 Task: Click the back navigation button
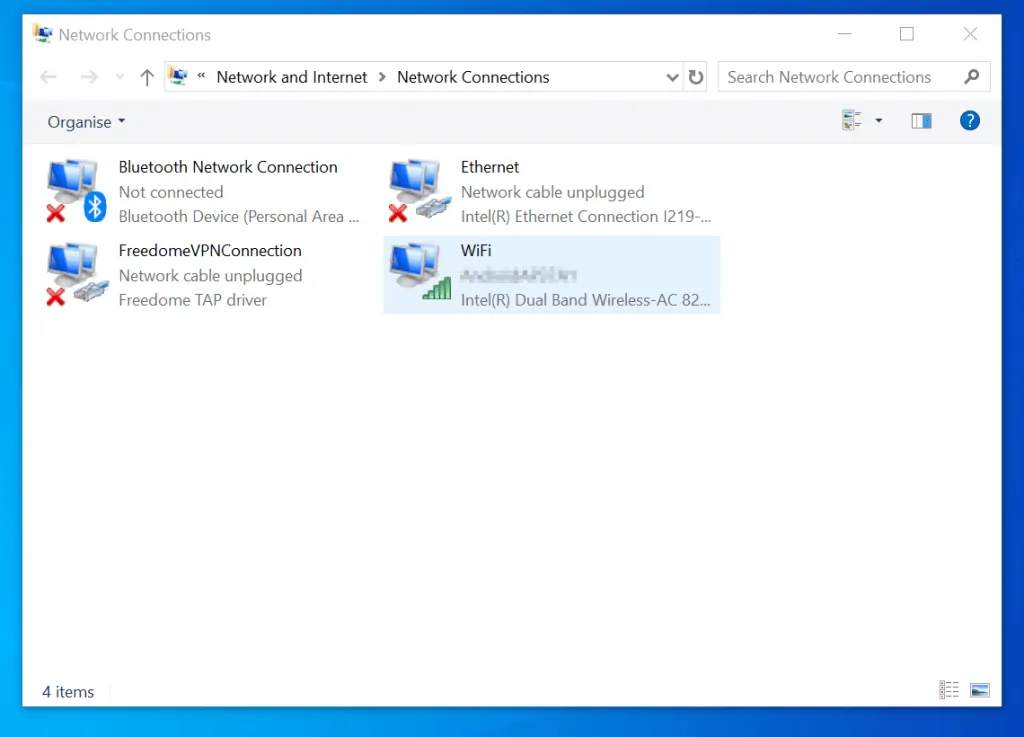48,77
